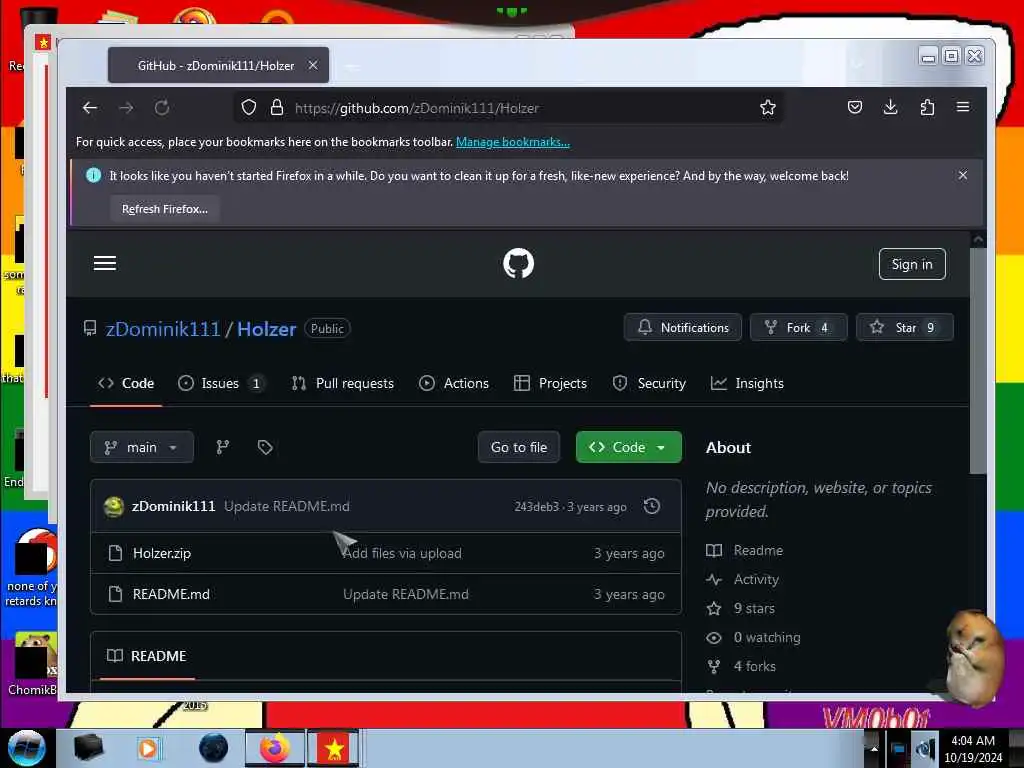Click the GitHub Octocat logo
Screen dimensions: 1024x768
(x=519, y=263)
